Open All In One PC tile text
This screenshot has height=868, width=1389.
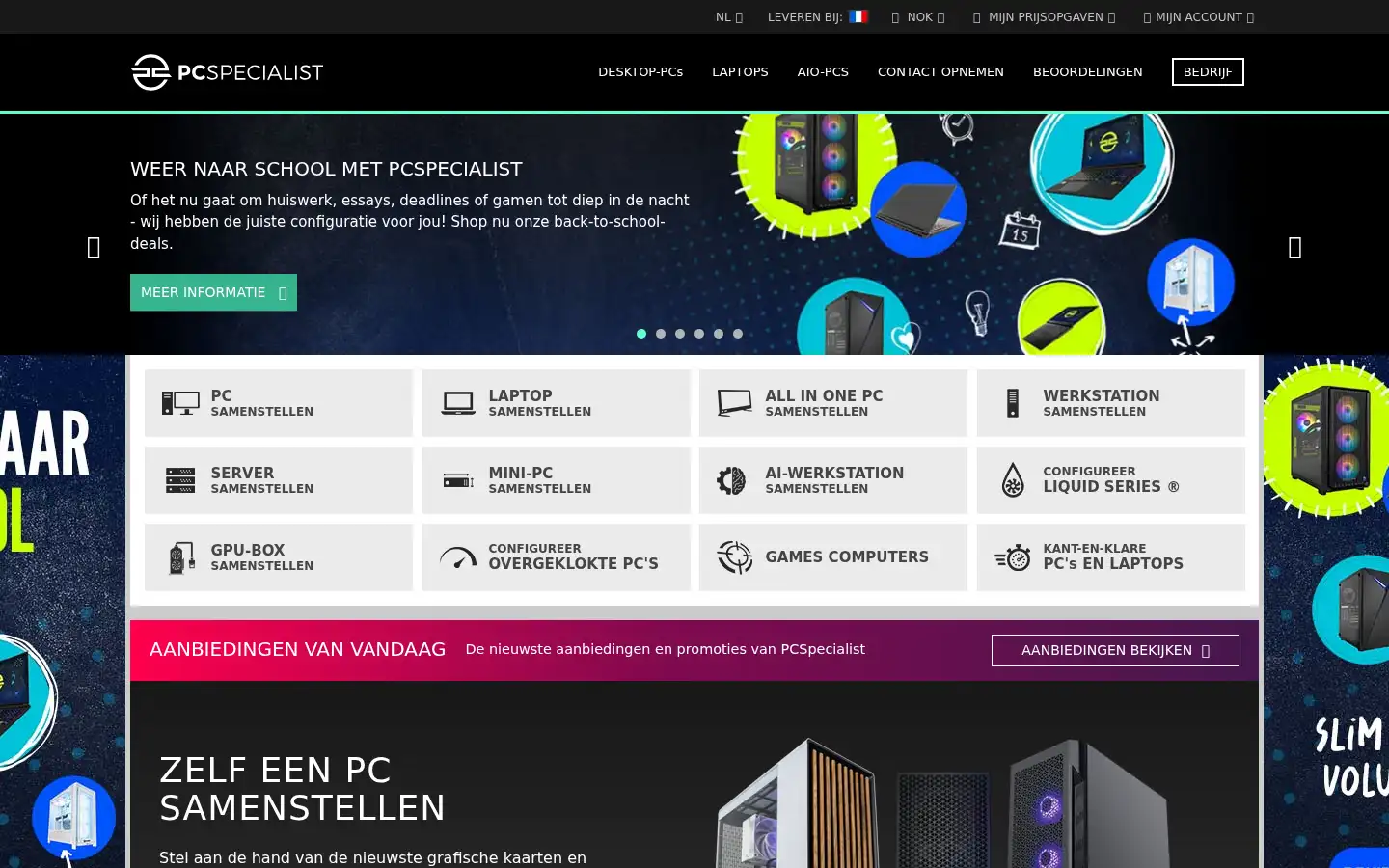[824, 403]
